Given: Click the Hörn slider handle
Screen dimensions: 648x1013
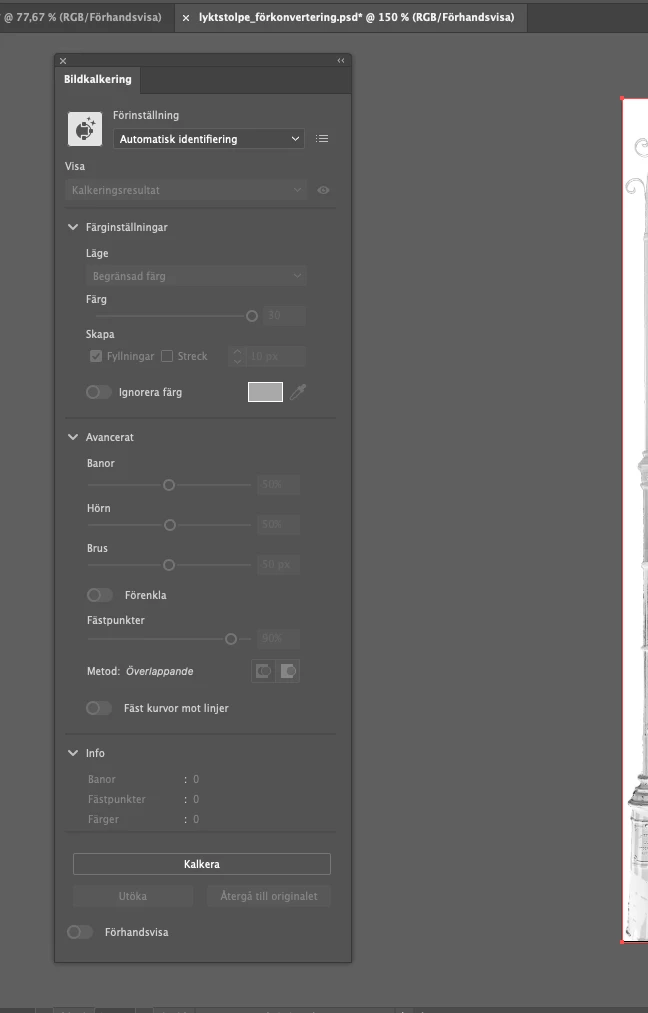Looking at the screenshot, I should [170, 525].
